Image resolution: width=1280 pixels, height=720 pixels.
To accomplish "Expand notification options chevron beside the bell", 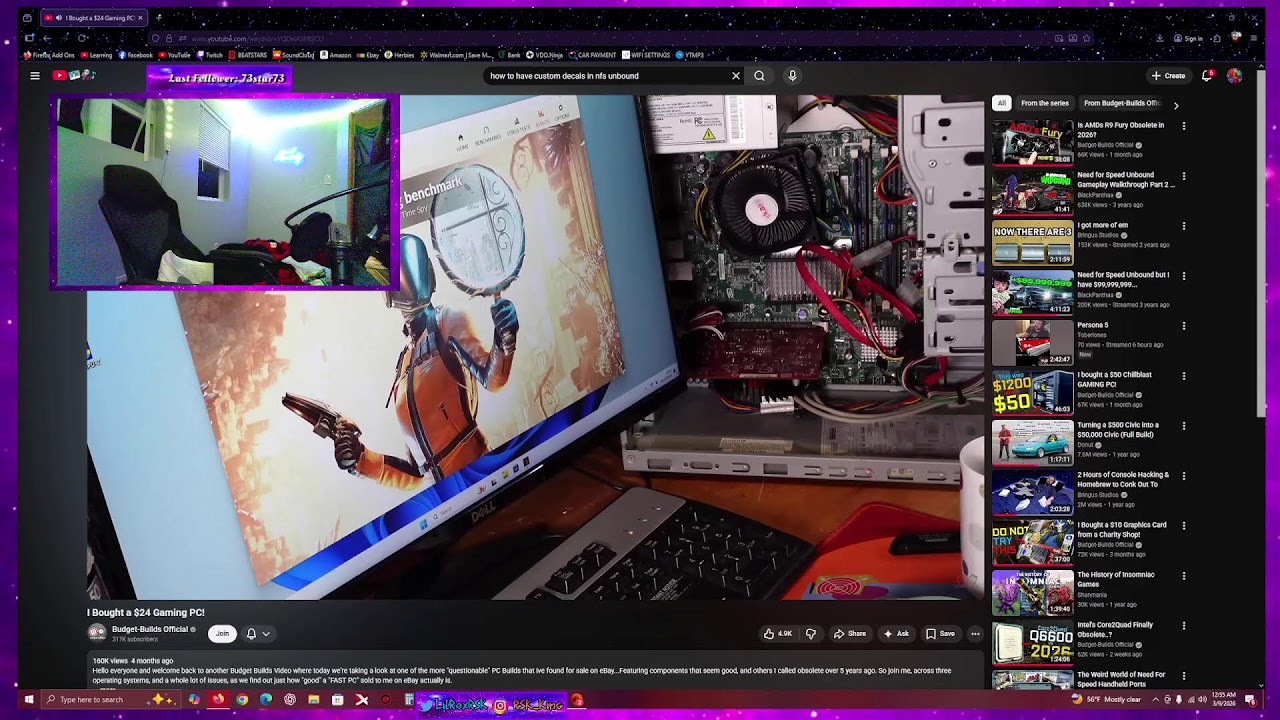I will pos(266,633).
